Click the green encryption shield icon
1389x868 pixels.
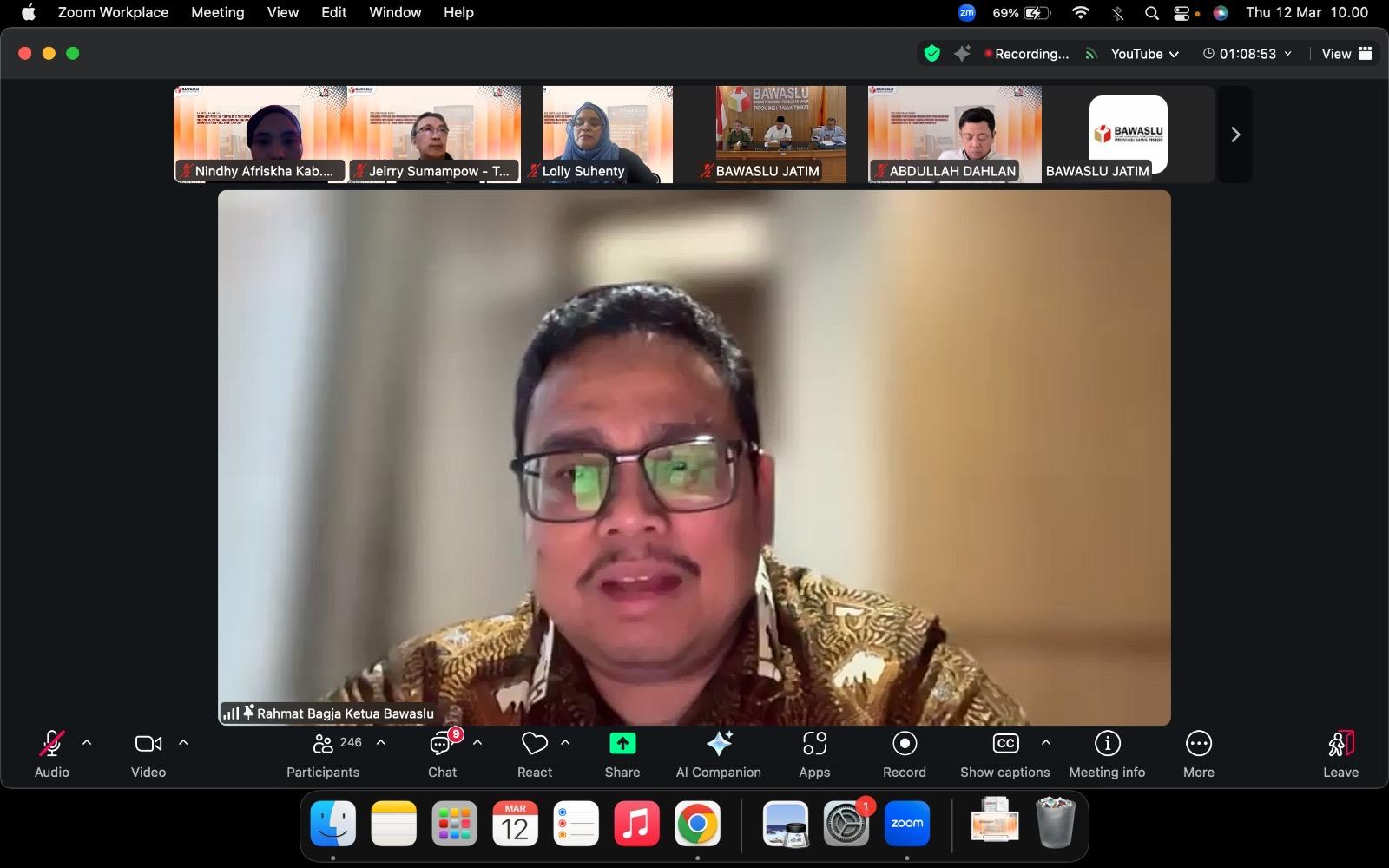click(x=931, y=54)
